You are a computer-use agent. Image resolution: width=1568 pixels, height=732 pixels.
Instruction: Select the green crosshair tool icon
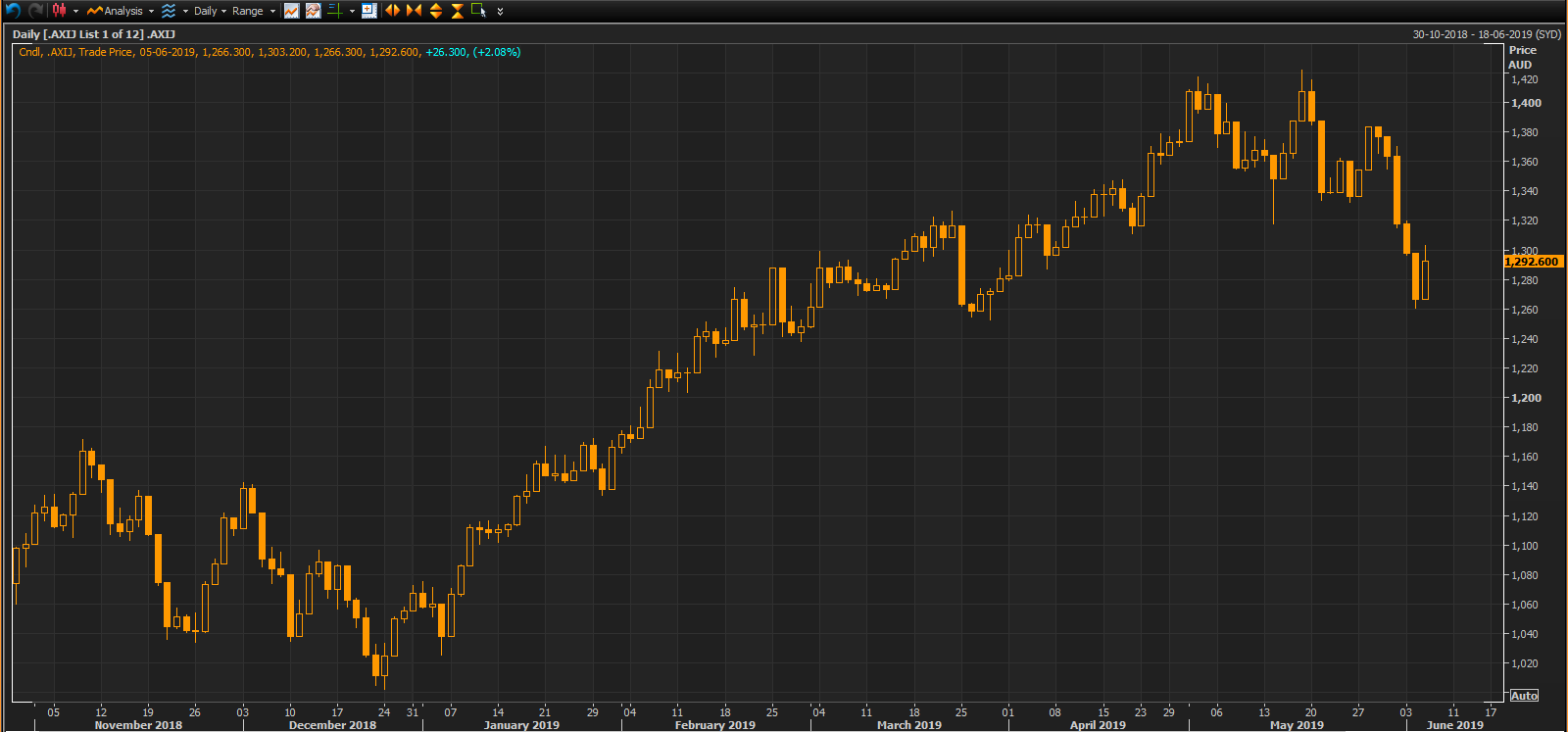pos(334,11)
